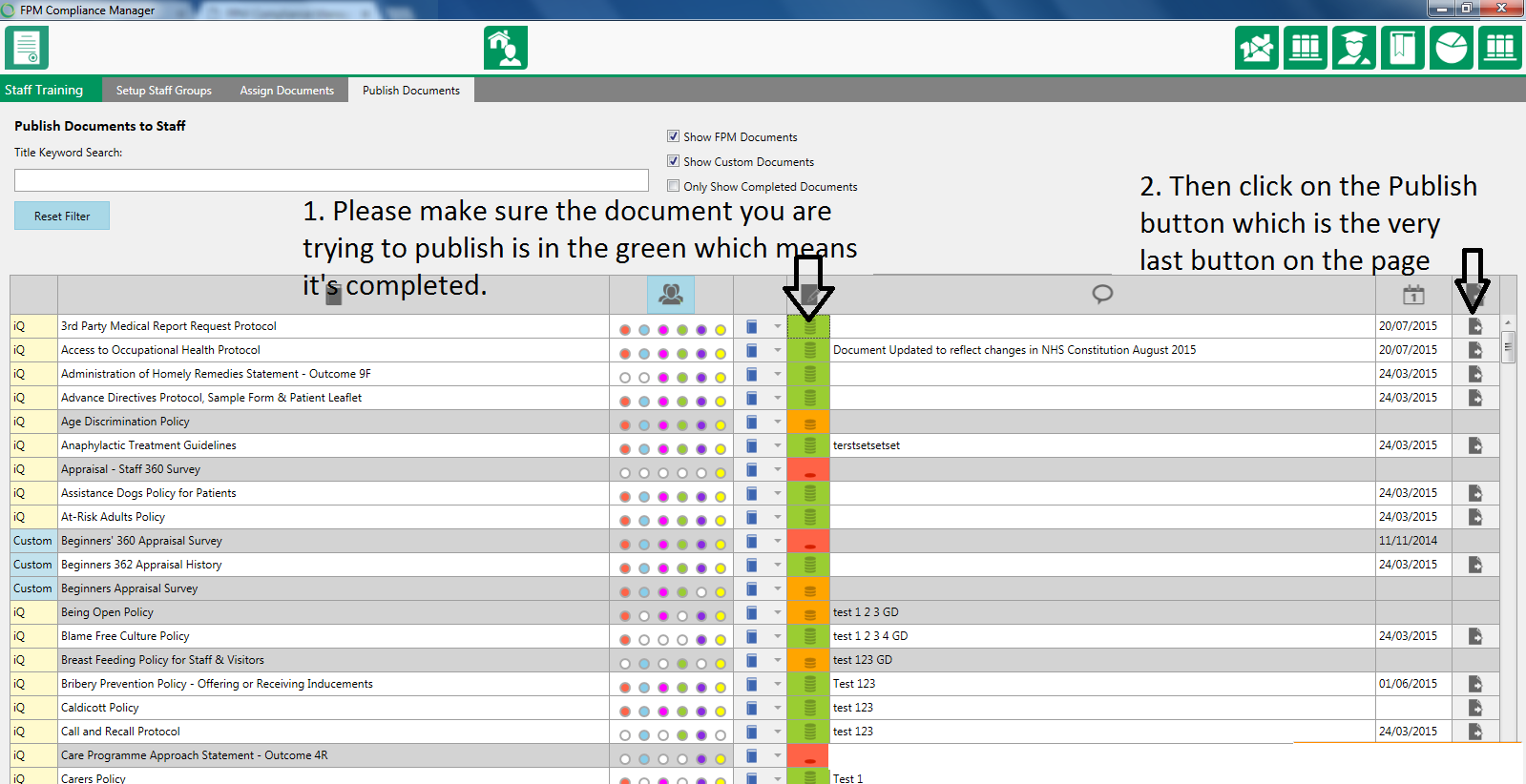Click red status cell for Appraisal - Staff 360 Survey
The width and height of the screenshot is (1526, 784).
[808, 469]
